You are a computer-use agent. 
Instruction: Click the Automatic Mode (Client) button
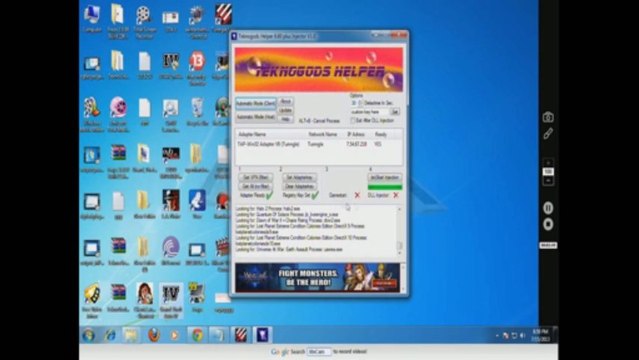point(256,104)
